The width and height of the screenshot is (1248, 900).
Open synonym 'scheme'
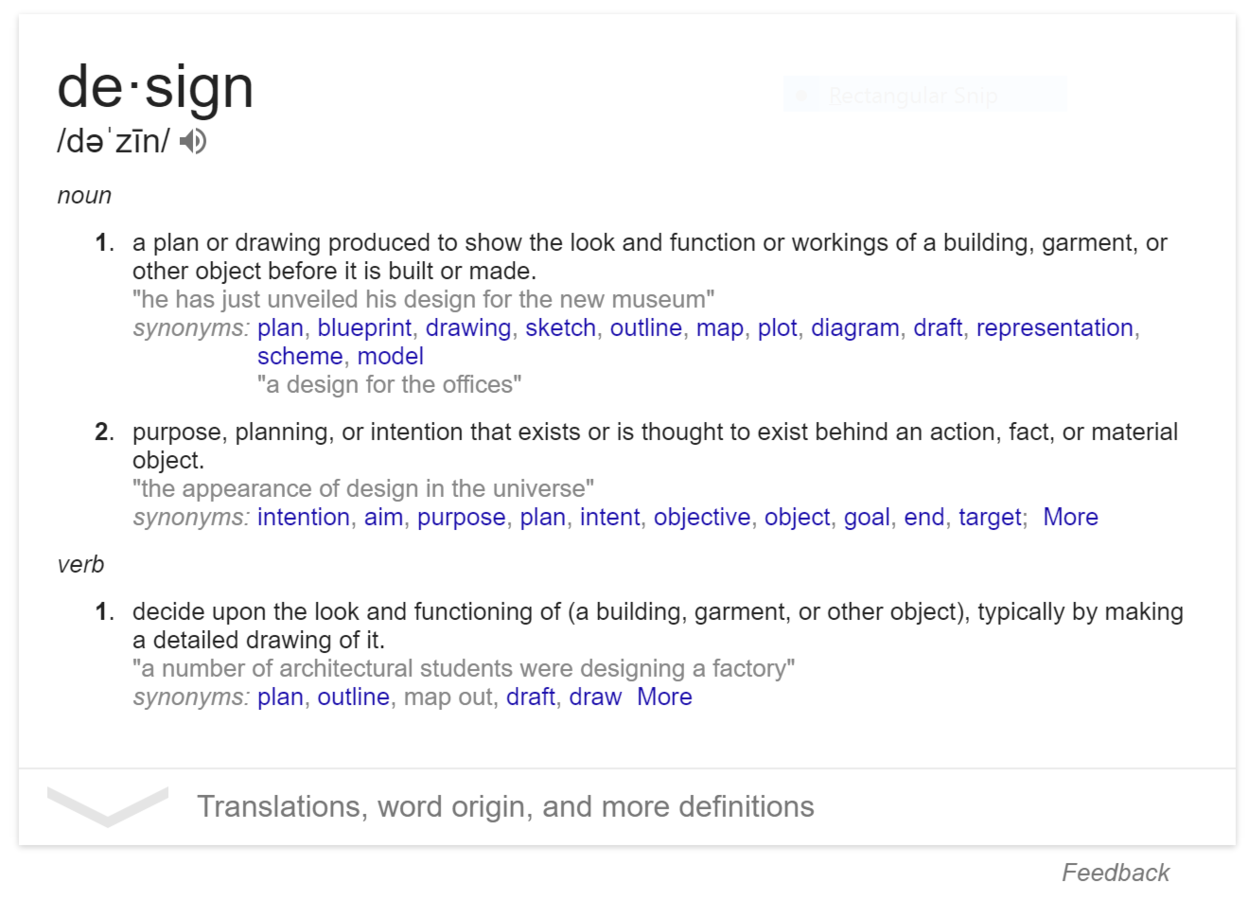(x=300, y=356)
